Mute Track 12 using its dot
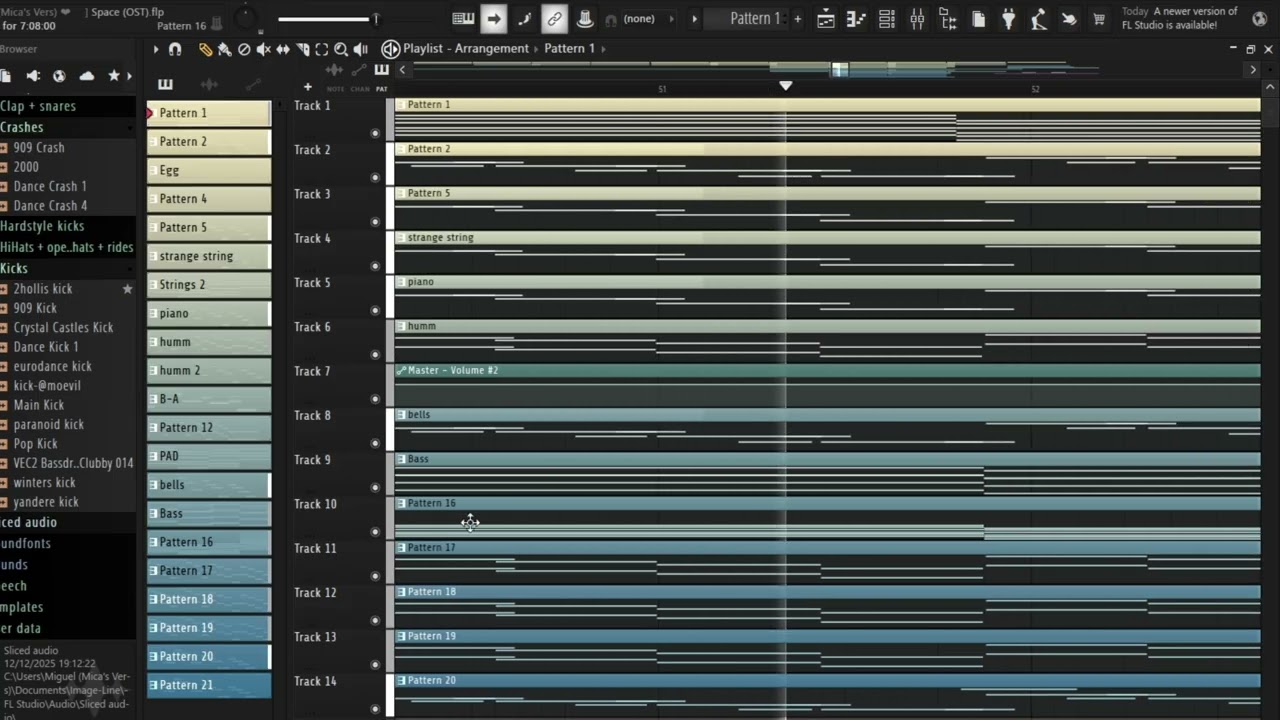Screen dimensions: 1280x720 [x=375, y=620]
